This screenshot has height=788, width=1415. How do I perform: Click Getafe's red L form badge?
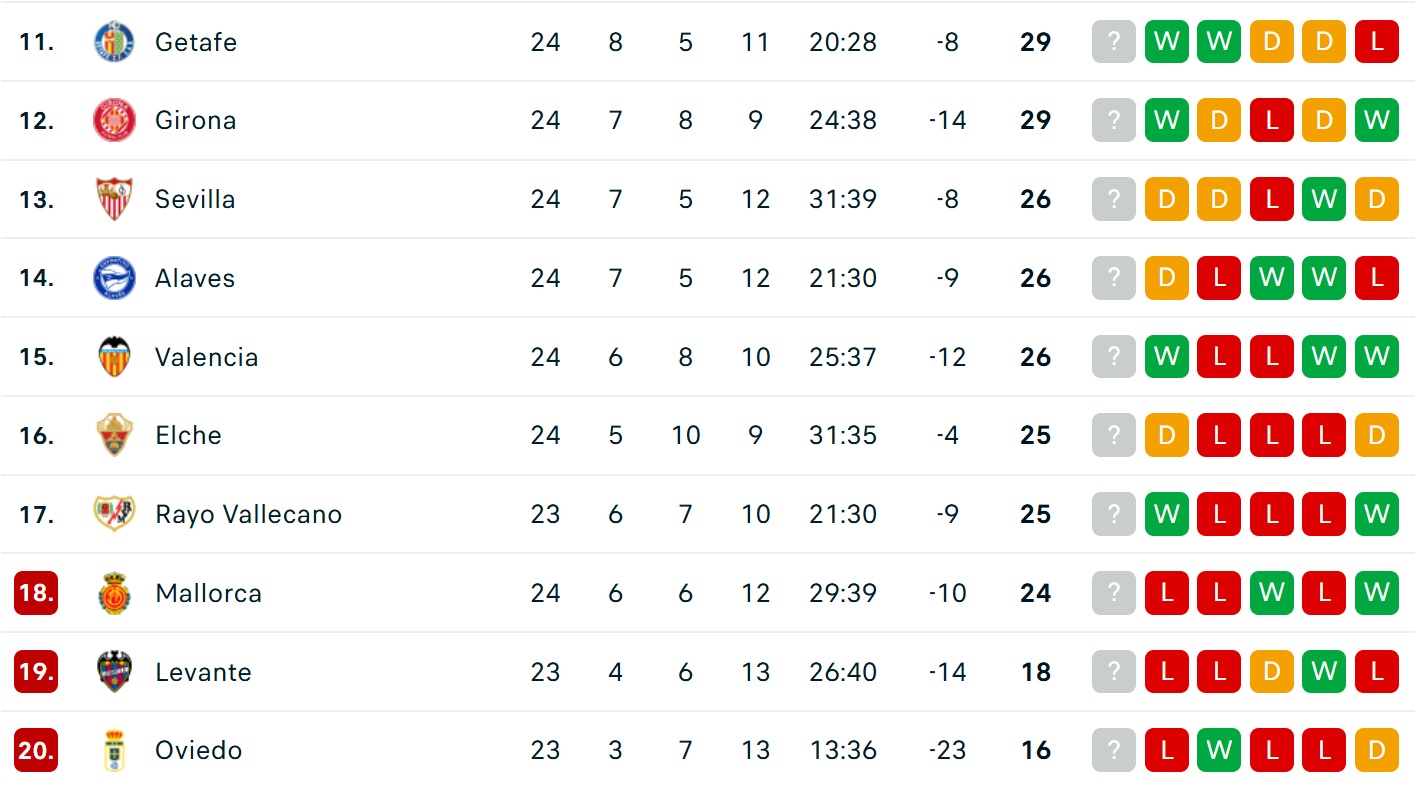pyautogui.click(x=1376, y=42)
